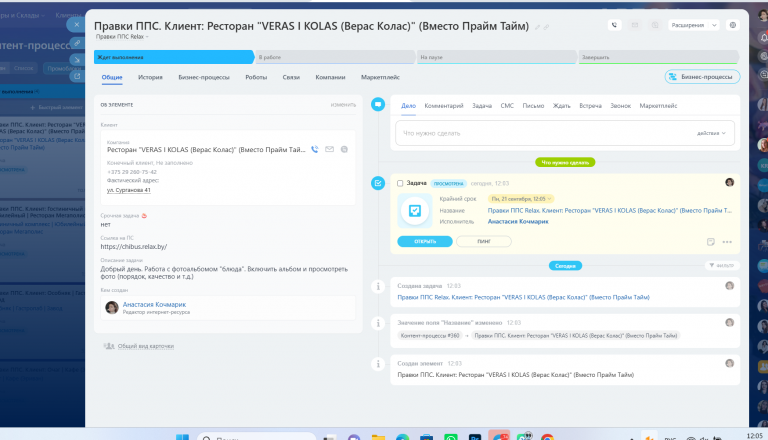The width and height of the screenshot is (768, 440).
Task: Select the 'Задача' timeline tab
Action: (x=482, y=106)
